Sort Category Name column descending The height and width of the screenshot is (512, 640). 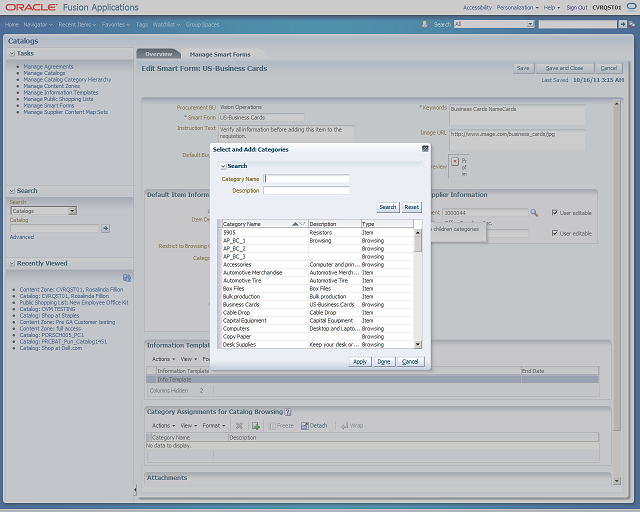point(302,224)
